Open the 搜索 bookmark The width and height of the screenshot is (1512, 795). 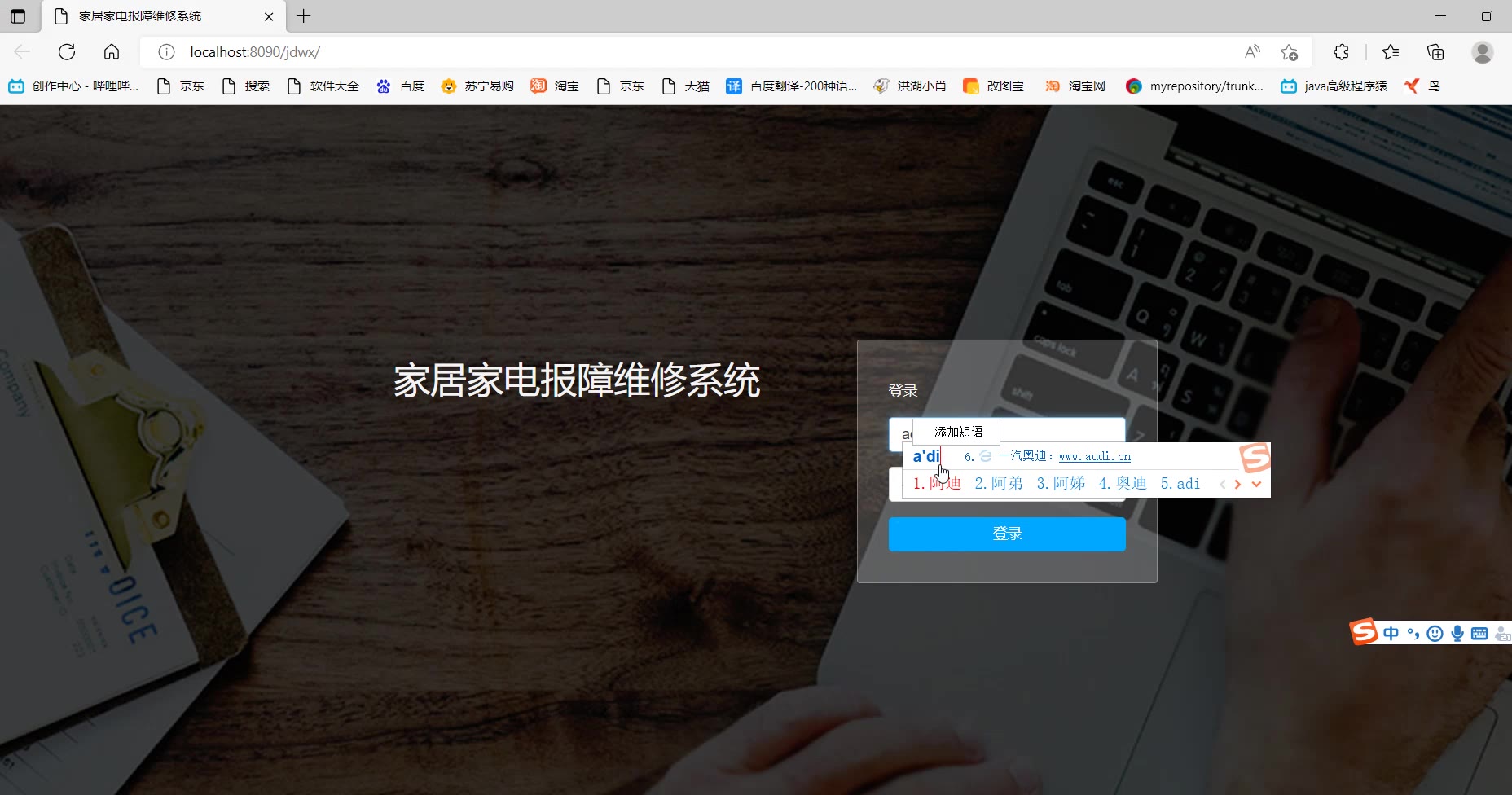(x=245, y=86)
